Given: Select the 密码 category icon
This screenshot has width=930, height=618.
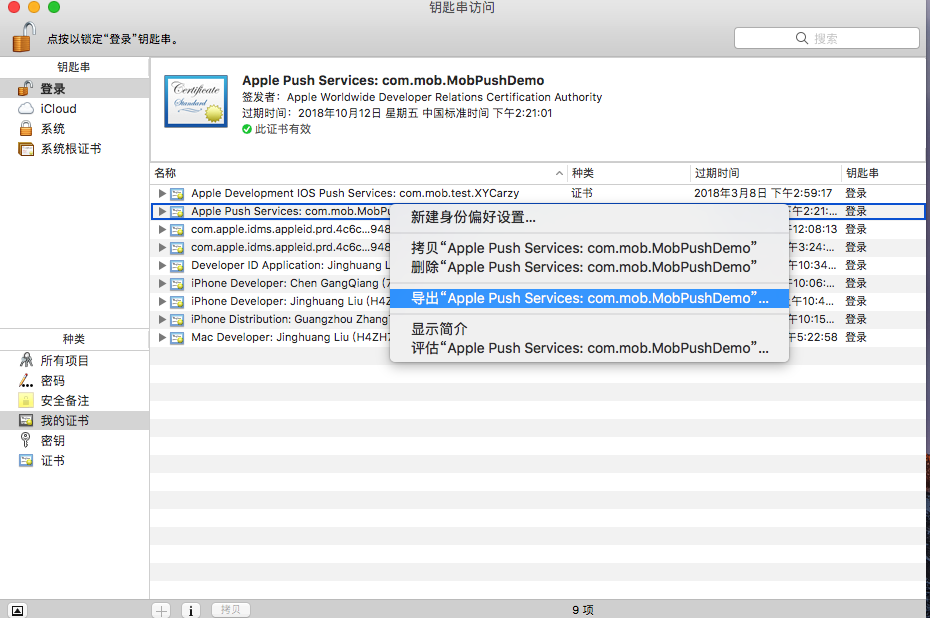Looking at the screenshot, I should click(x=26, y=380).
